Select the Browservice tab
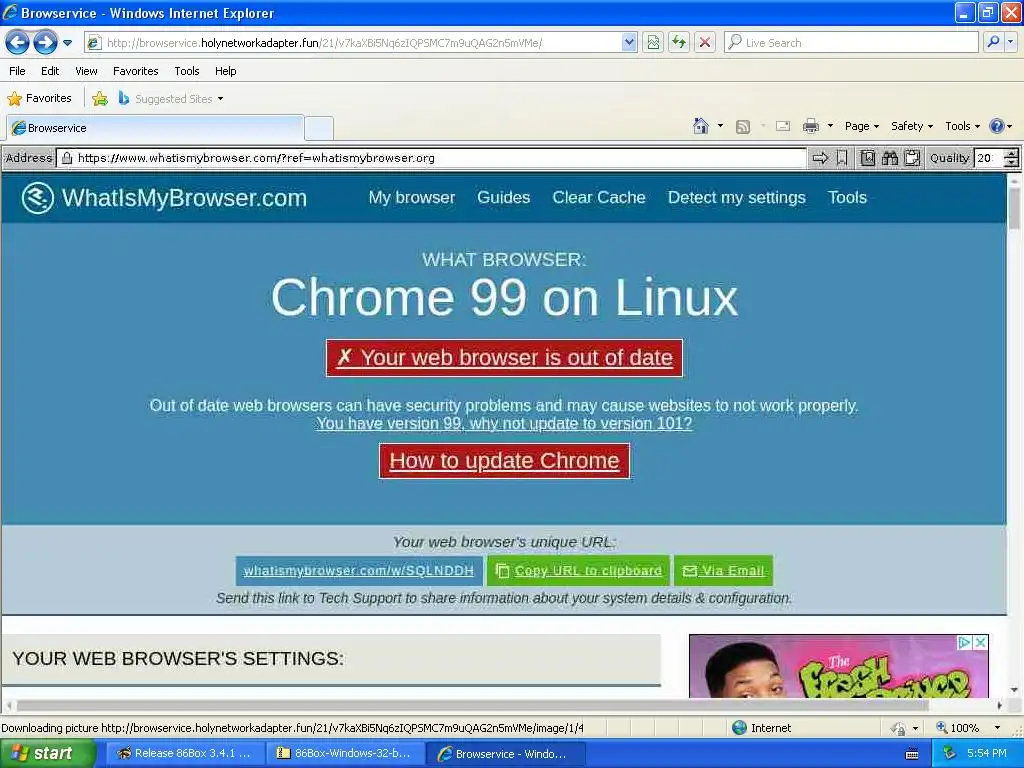Image resolution: width=1024 pixels, height=768 pixels. [x=155, y=128]
